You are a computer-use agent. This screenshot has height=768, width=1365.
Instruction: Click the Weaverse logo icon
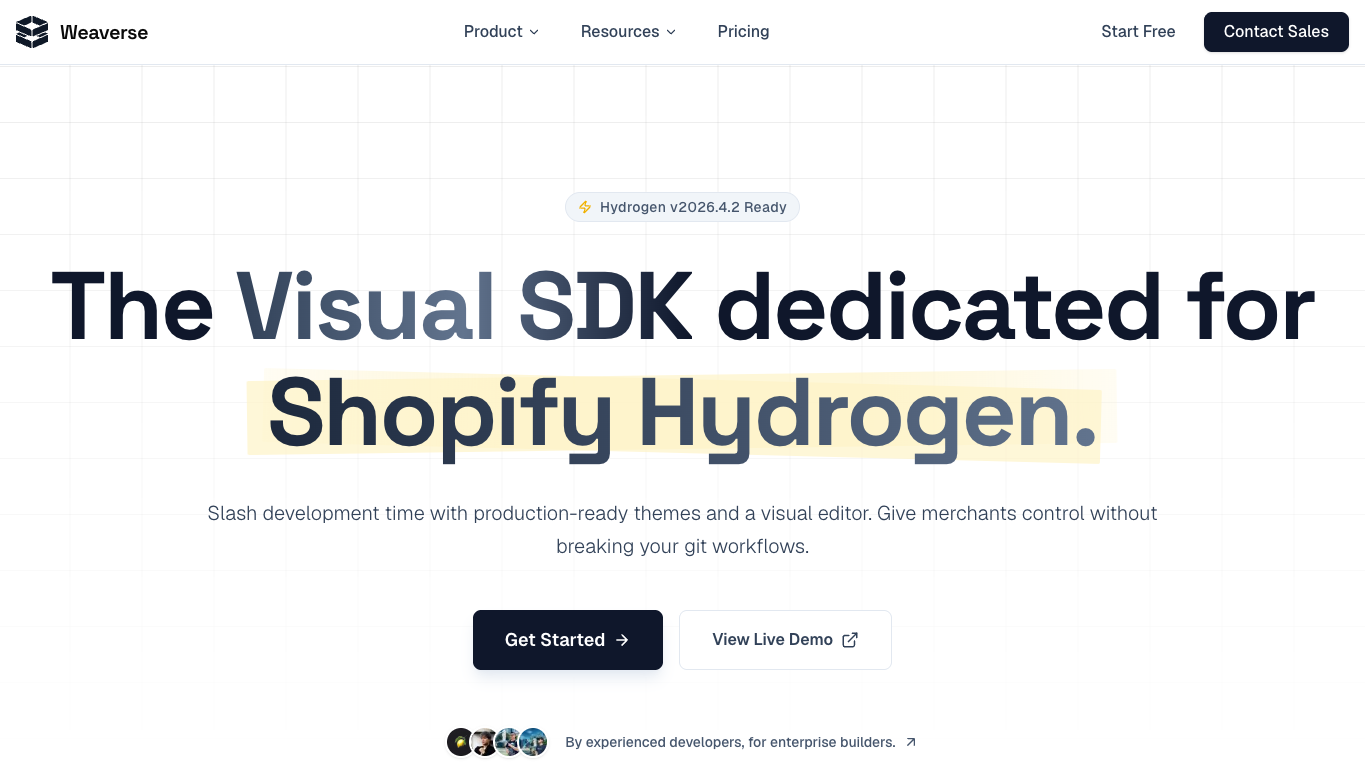coord(32,32)
